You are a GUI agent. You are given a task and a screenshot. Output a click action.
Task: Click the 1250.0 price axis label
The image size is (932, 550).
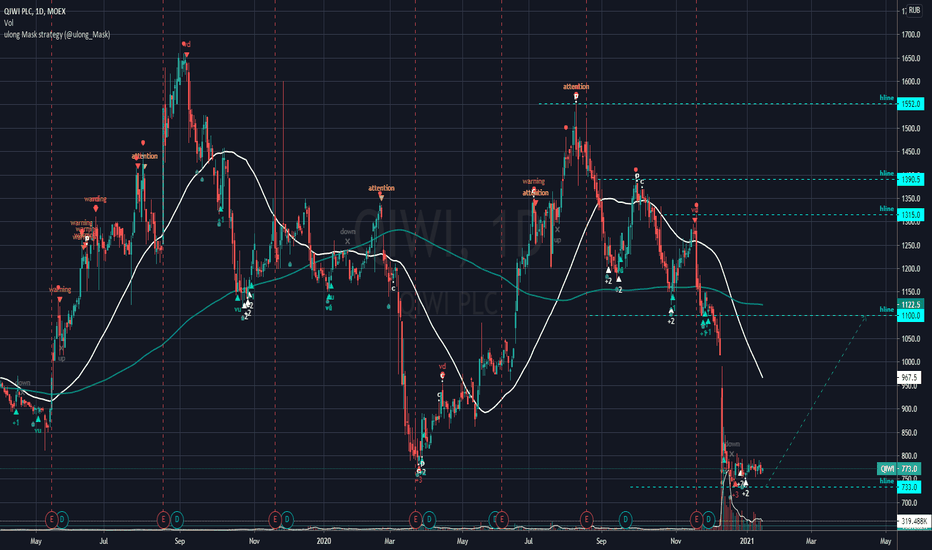[911, 246]
